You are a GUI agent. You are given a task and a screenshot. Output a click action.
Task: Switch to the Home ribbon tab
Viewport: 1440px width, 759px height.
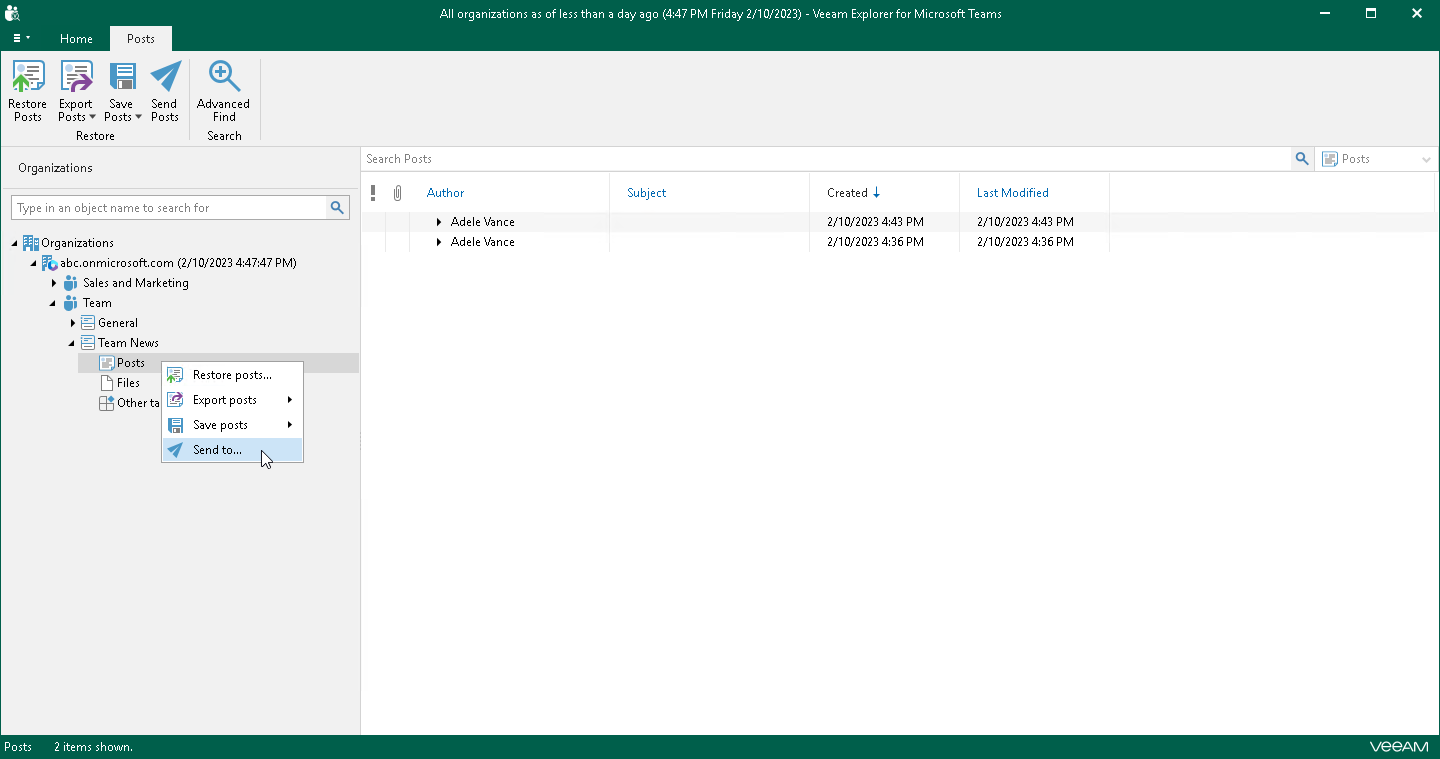click(x=76, y=39)
